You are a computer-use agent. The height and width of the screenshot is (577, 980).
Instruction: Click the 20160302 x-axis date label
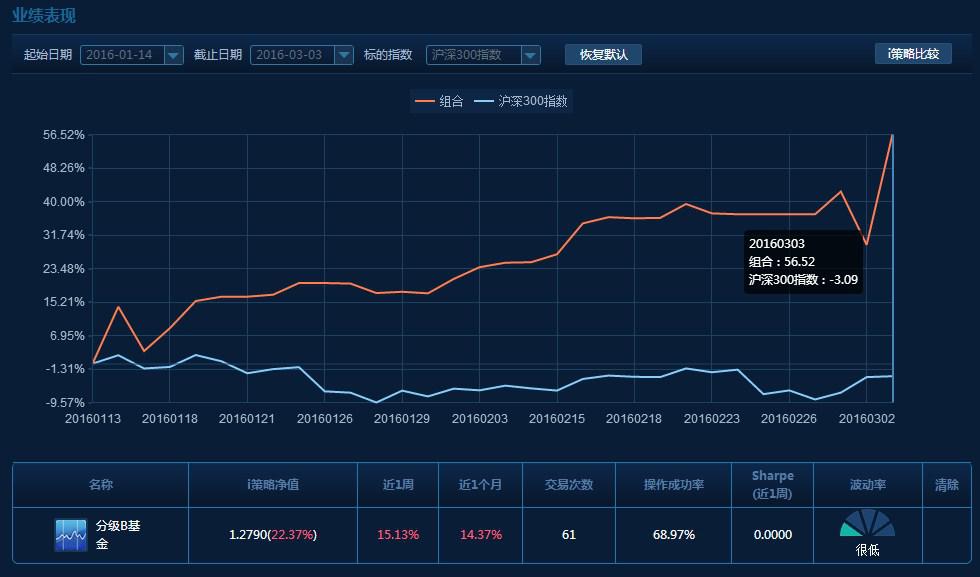point(866,419)
